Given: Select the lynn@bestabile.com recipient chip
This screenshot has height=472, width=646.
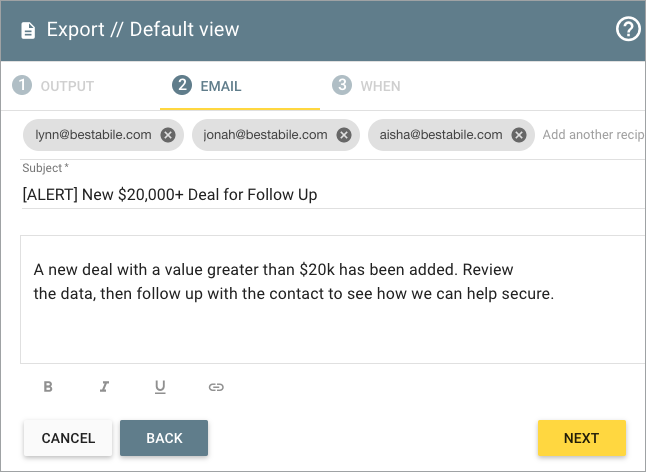Looking at the screenshot, I should tap(93, 135).
